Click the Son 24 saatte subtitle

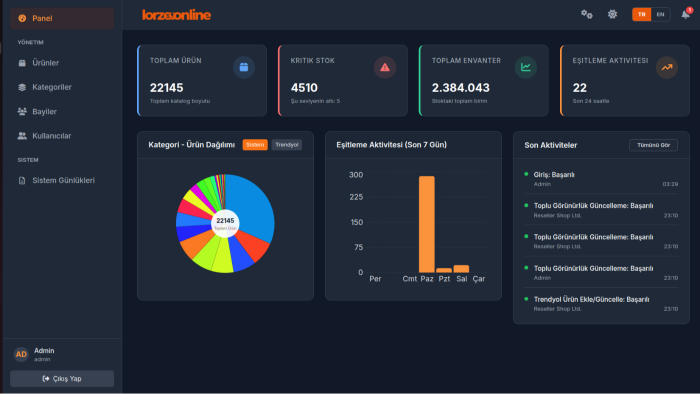tap(591, 101)
